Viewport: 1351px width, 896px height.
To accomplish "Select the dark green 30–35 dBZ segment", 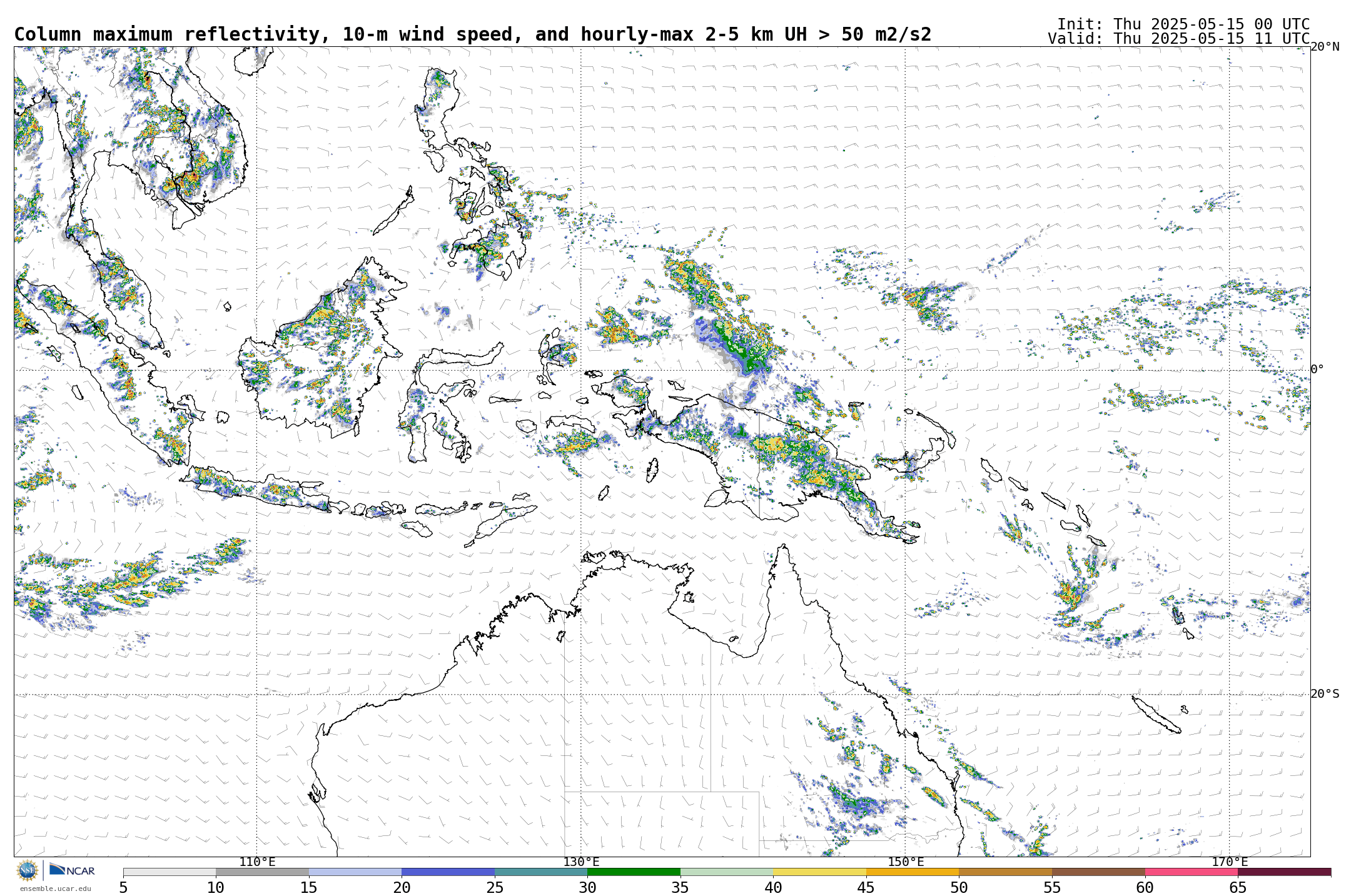I will click(634, 872).
